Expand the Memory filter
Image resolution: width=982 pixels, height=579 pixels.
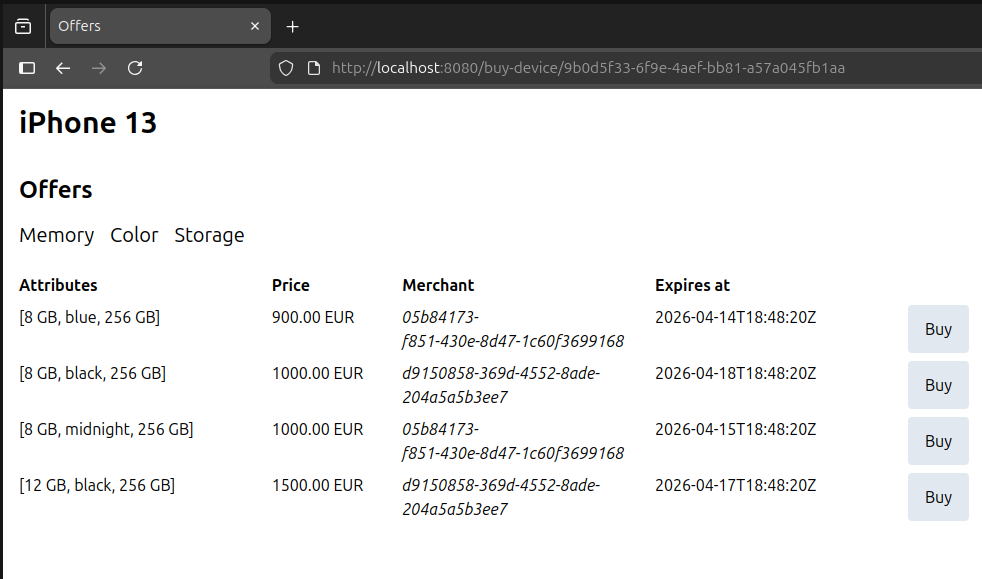coord(57,235)
